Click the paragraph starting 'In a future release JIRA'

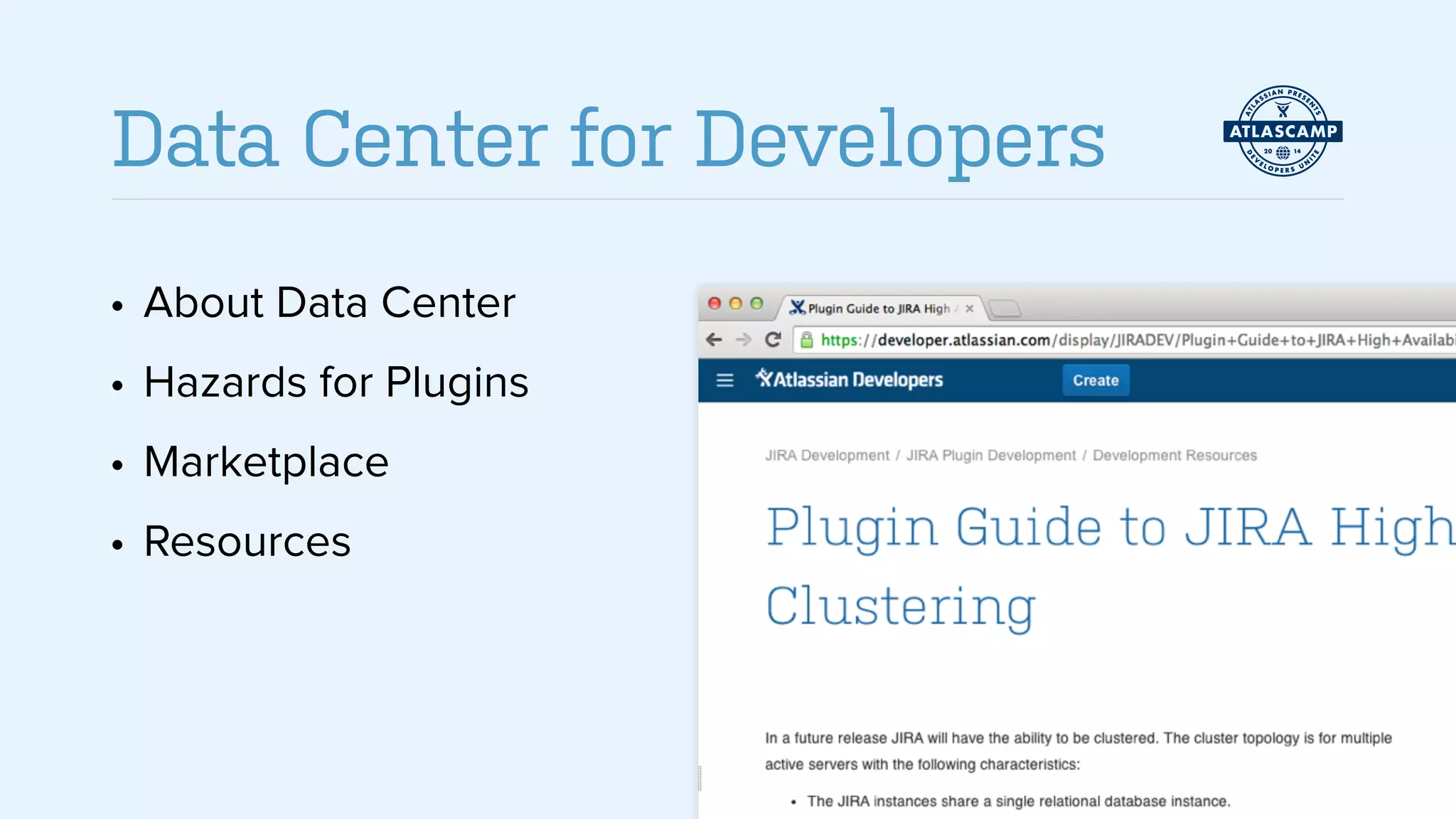1078,751
